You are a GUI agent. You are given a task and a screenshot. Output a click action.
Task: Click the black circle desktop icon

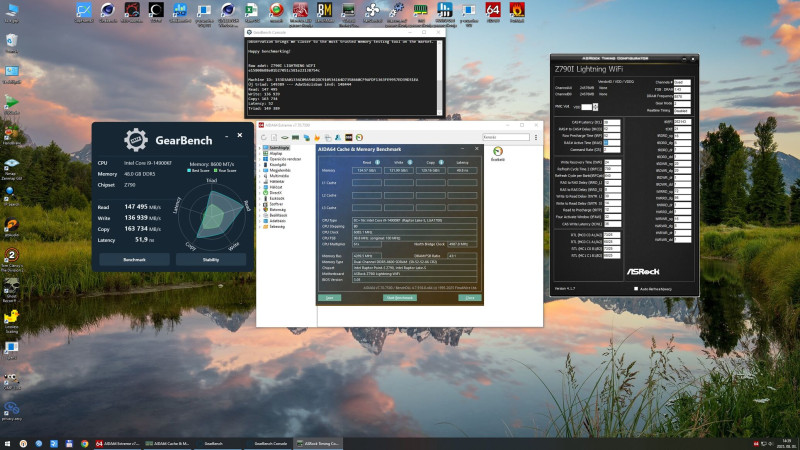(x=156, y=10)
